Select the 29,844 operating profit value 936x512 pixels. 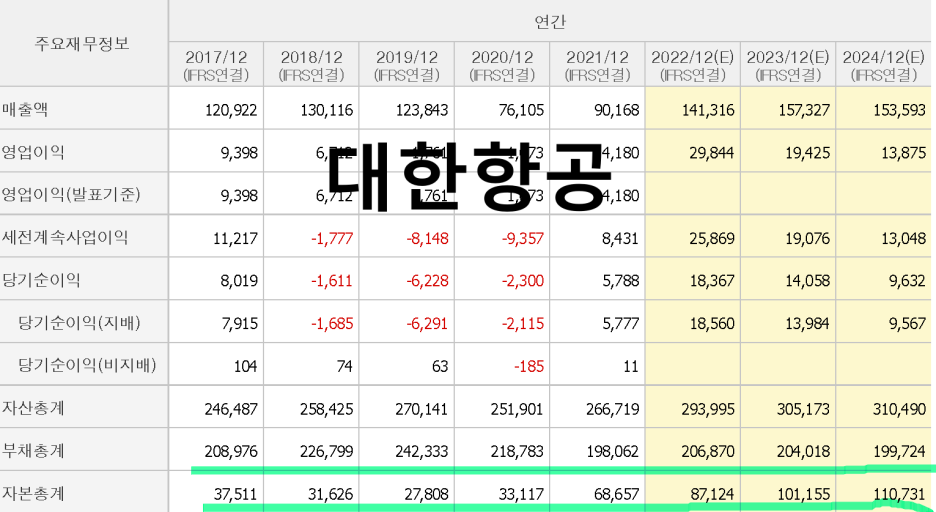pyautogui.click(x=712, y=153)
